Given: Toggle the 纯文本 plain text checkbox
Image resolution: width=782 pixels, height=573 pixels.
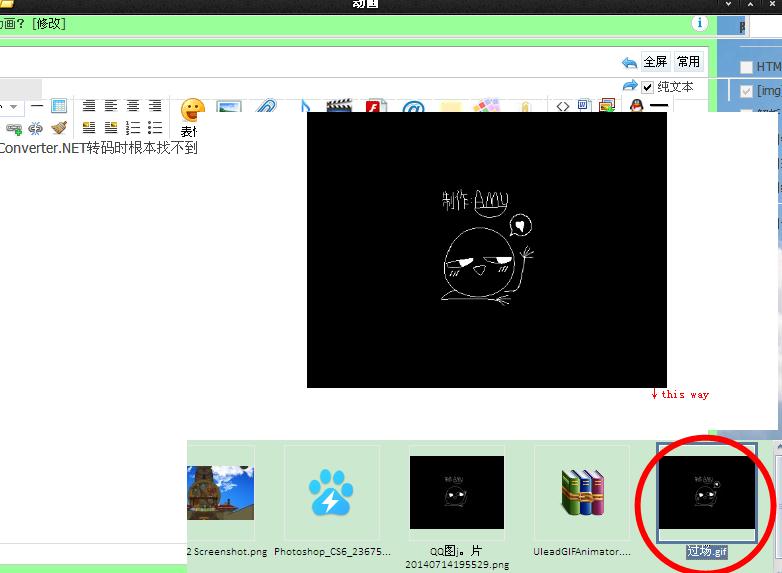Looking at the screenshot, I should (647, 87).
